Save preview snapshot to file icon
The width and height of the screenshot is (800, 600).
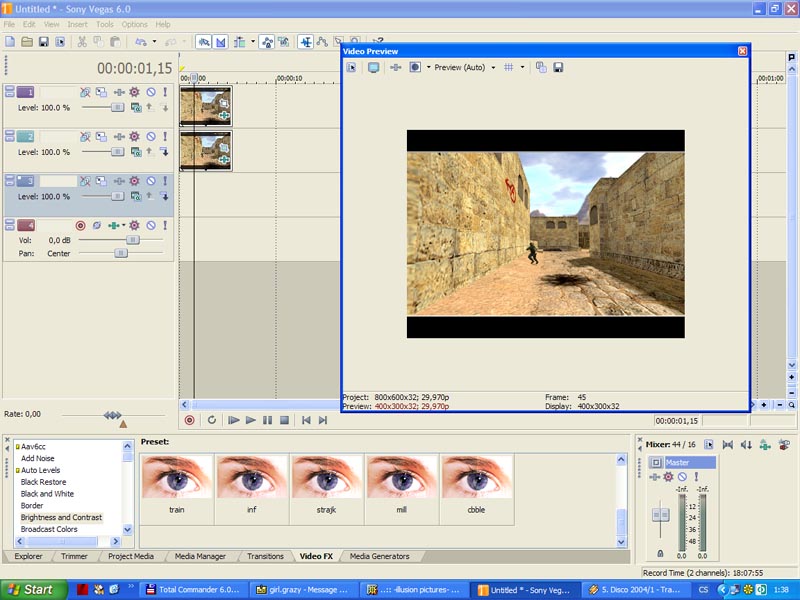pyautogui.click(x=558, y=67)
